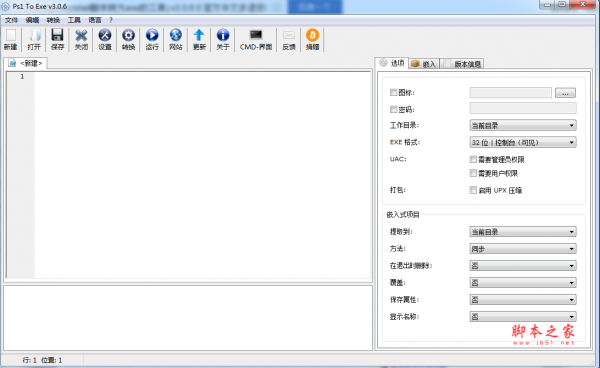Click the UAC: label
Image resolution: width=600 pixels, height=368 pixels.
(x=398, y=159)
